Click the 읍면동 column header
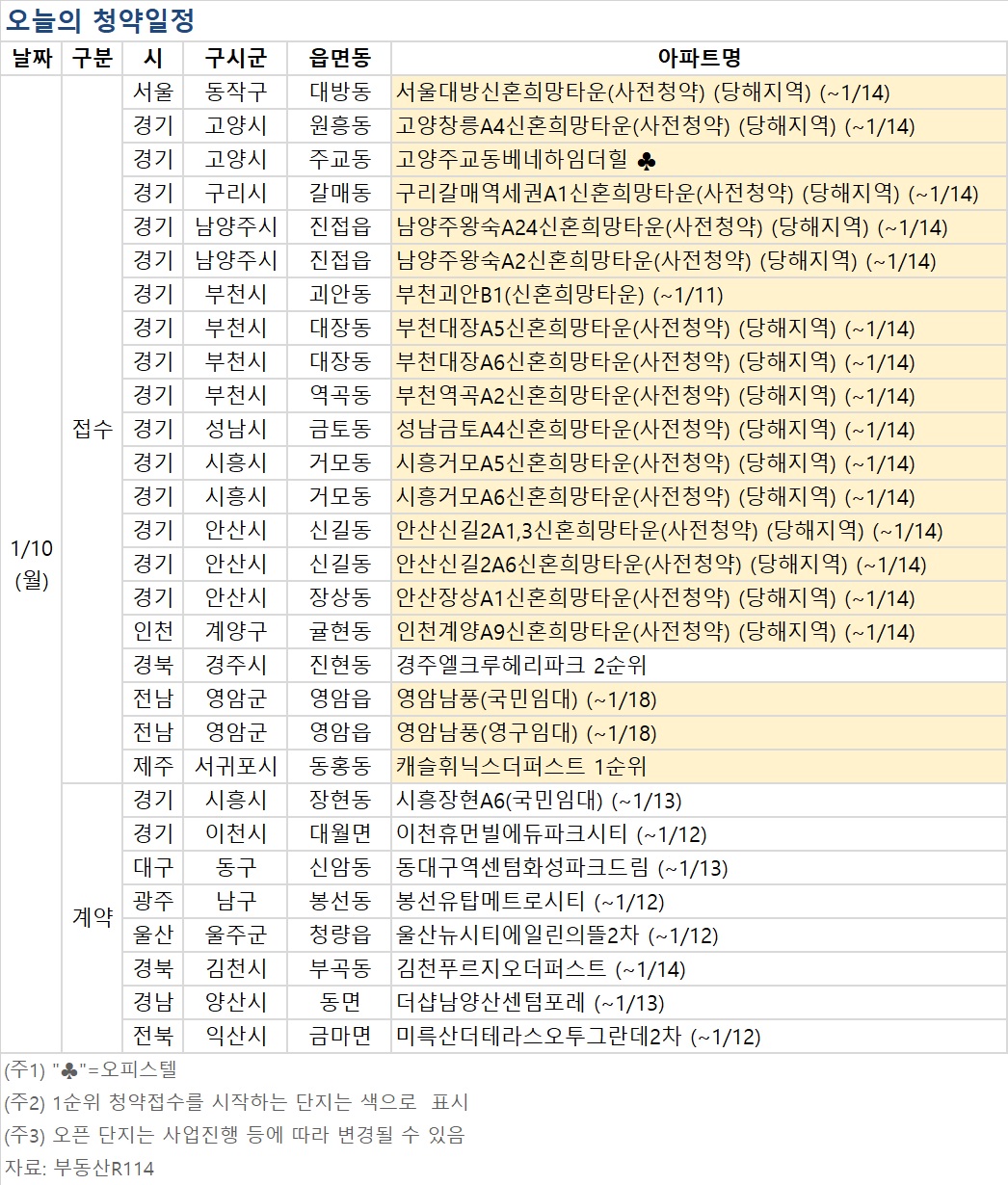Viewport: 1008px width, 1185px height. pyautogui.click(x=338, y=58)
